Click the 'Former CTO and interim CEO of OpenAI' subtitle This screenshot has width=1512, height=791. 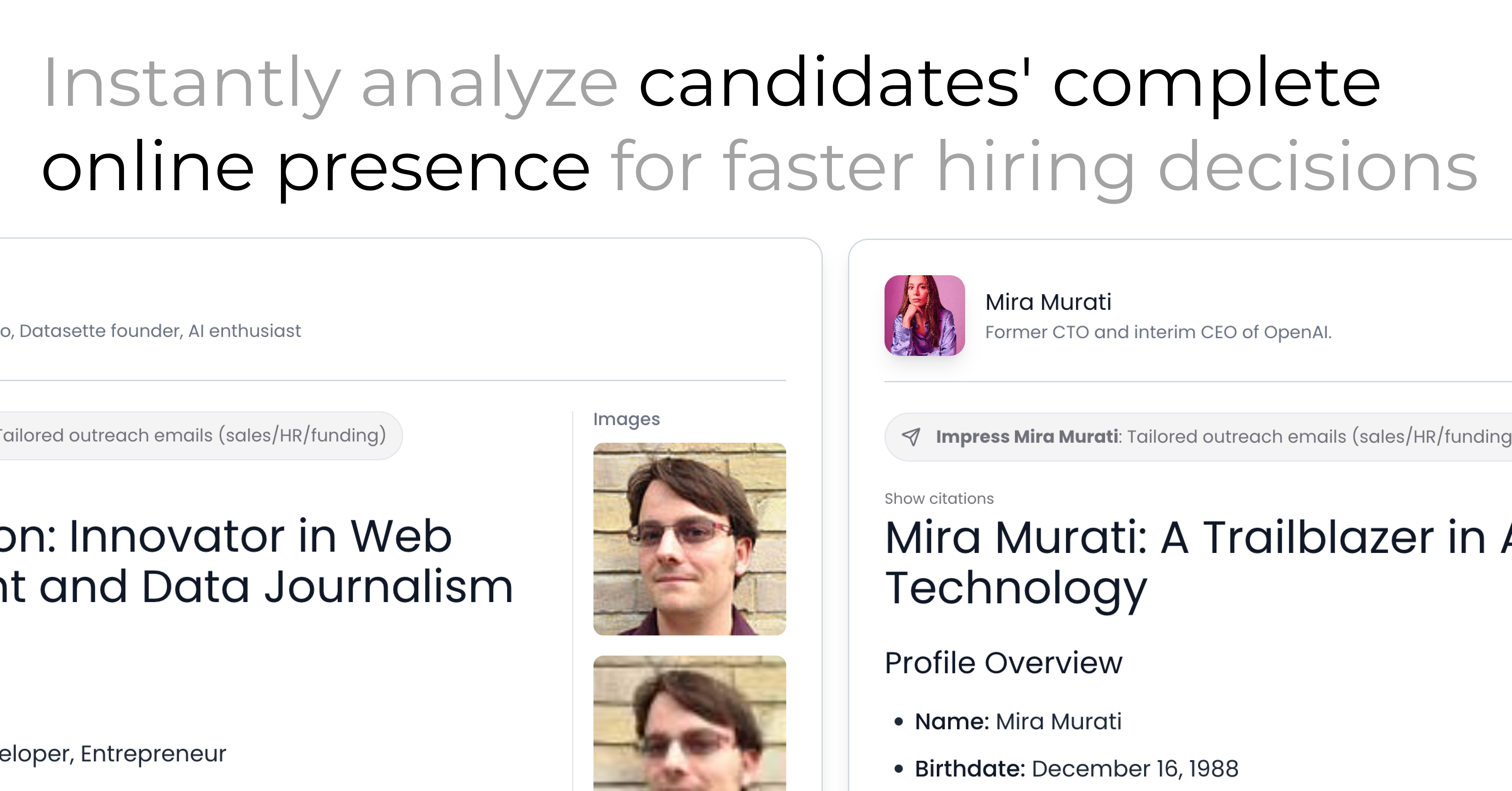point(1158,332)
